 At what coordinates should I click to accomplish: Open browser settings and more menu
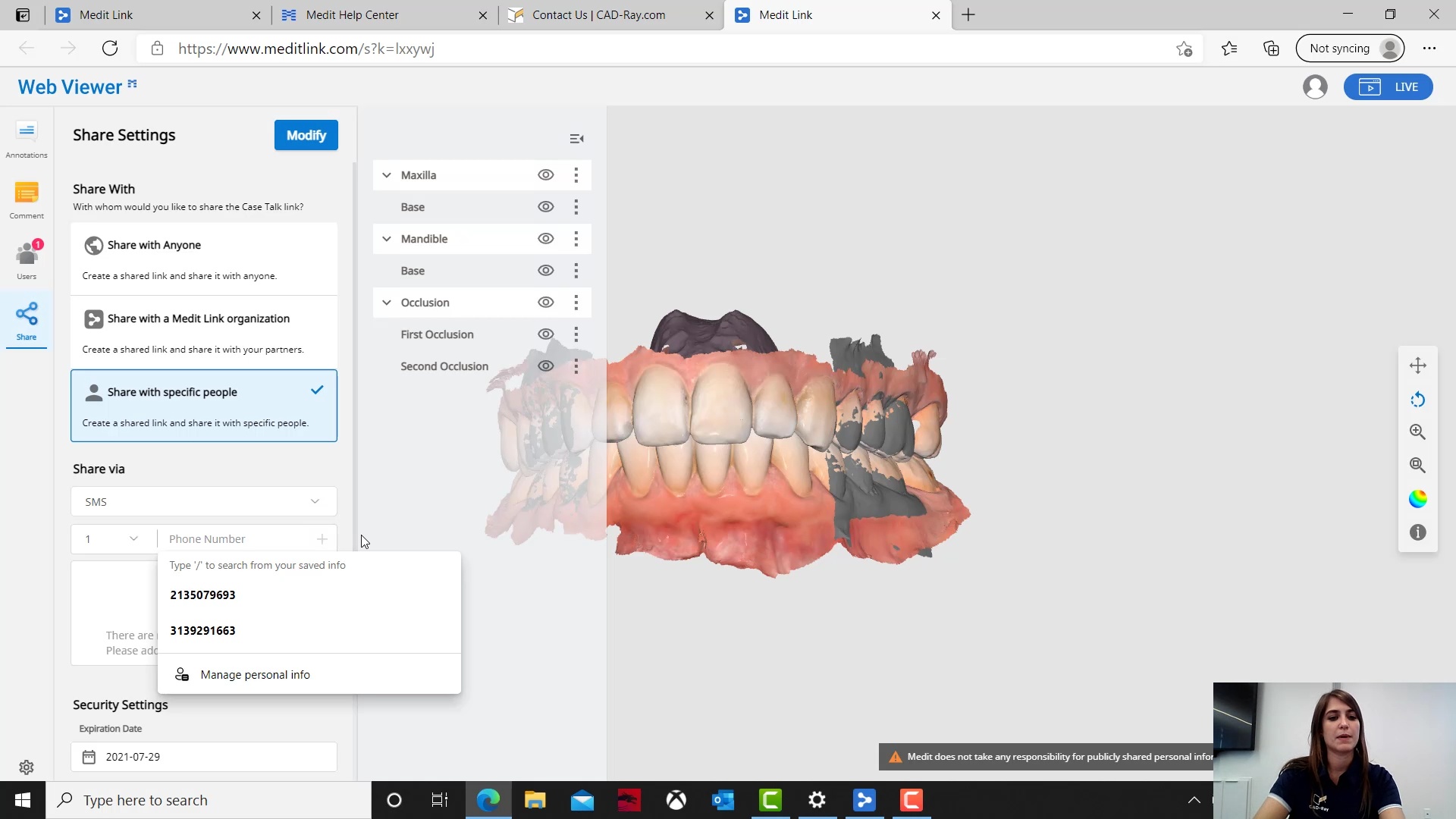(1429, 49)
